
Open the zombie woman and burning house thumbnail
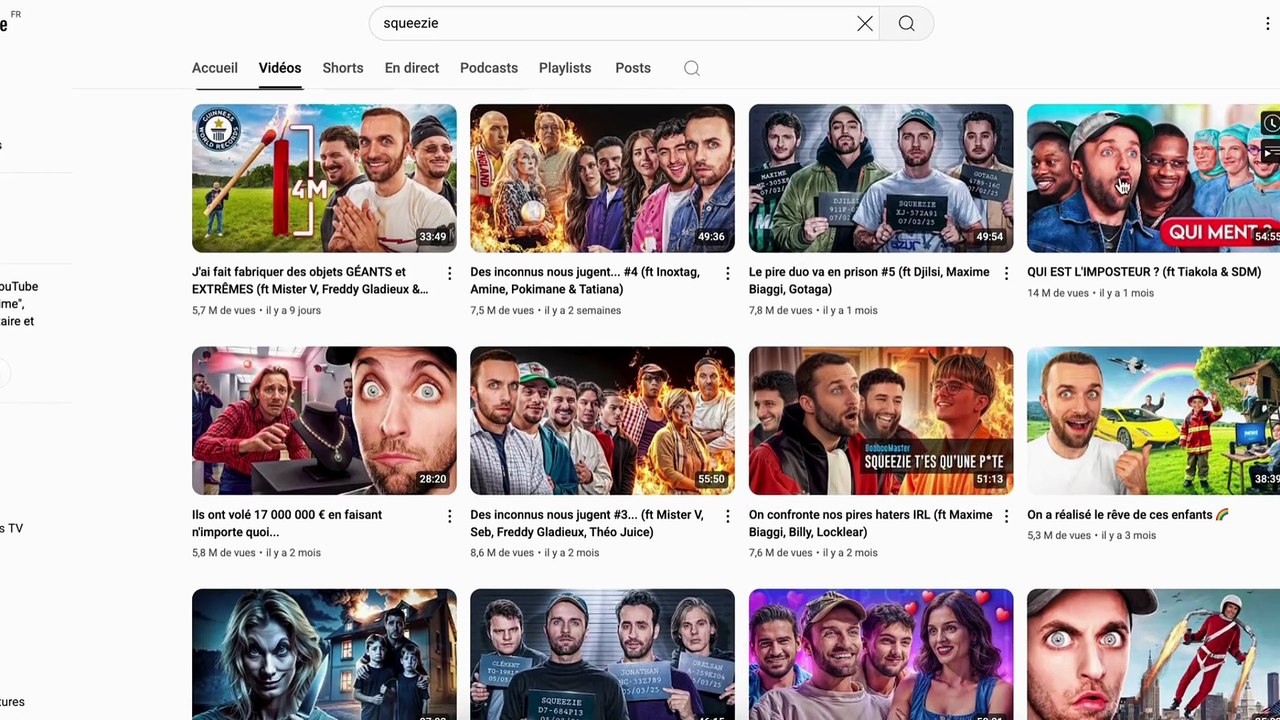[x=324, y=654]
